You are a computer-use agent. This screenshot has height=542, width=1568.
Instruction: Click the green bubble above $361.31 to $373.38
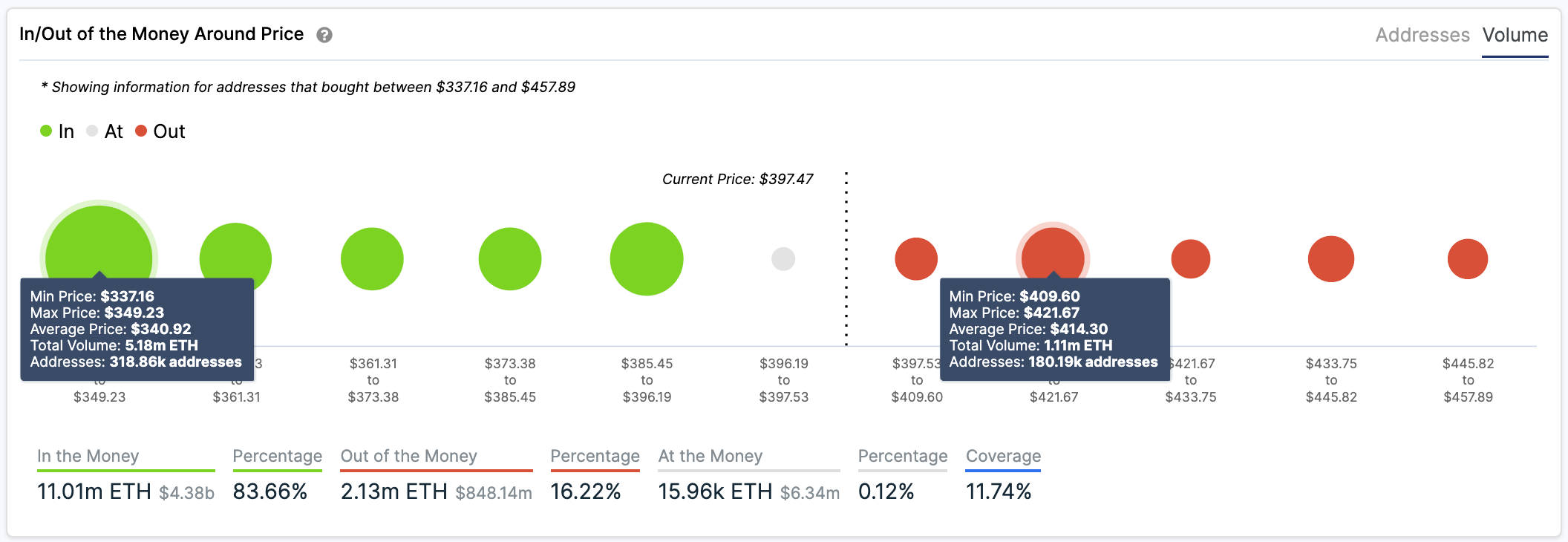(372, 259)
